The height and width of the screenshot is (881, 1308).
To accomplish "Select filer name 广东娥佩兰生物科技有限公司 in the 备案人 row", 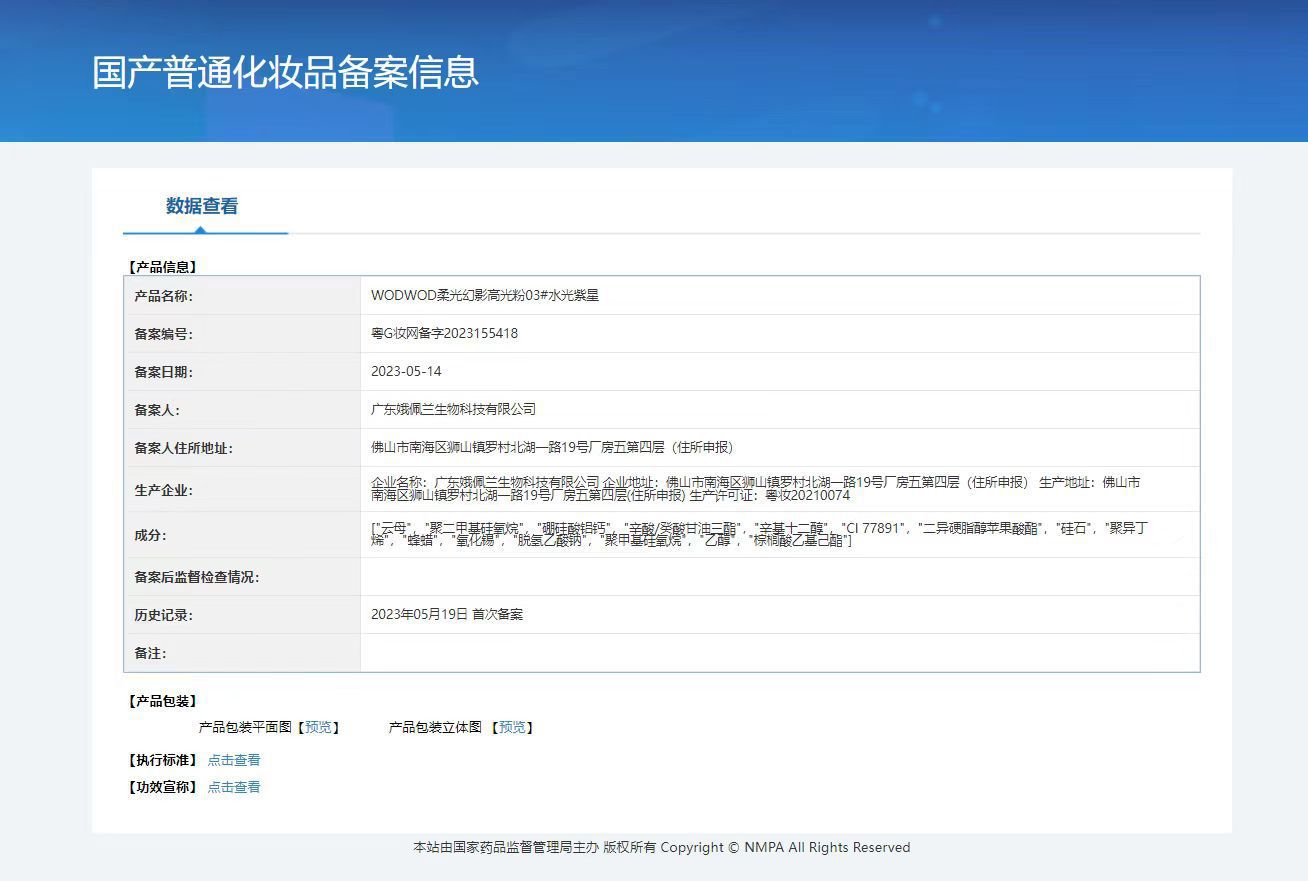I will tap(453, 410).
